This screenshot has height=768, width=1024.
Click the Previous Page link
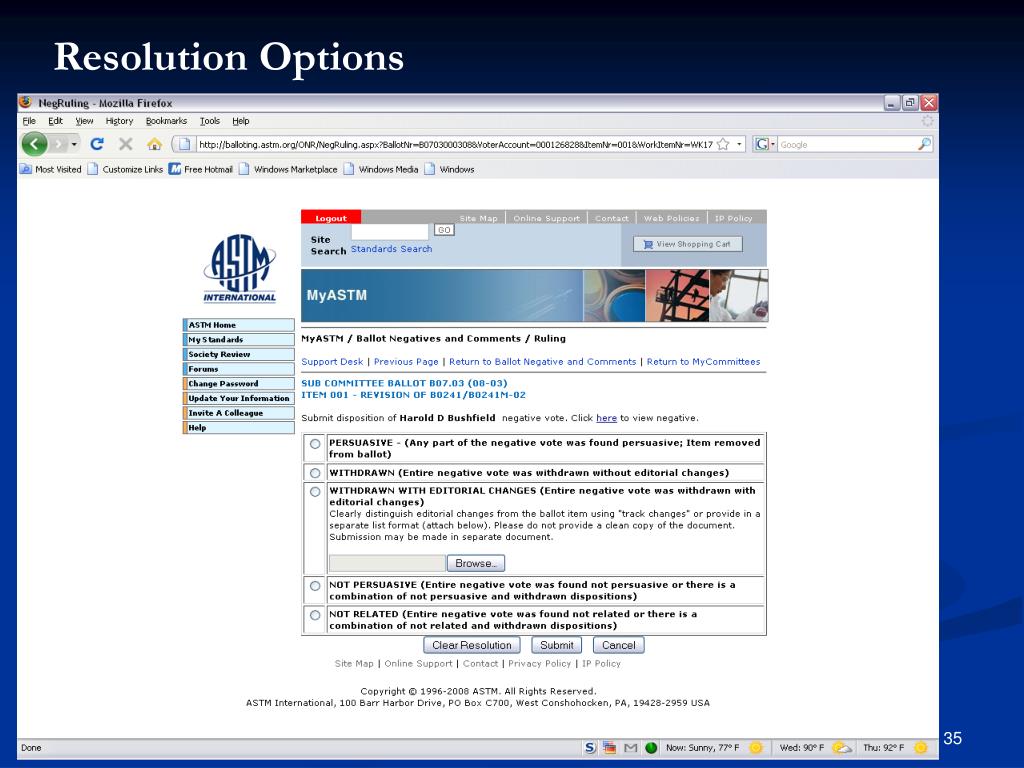(406, 362)
